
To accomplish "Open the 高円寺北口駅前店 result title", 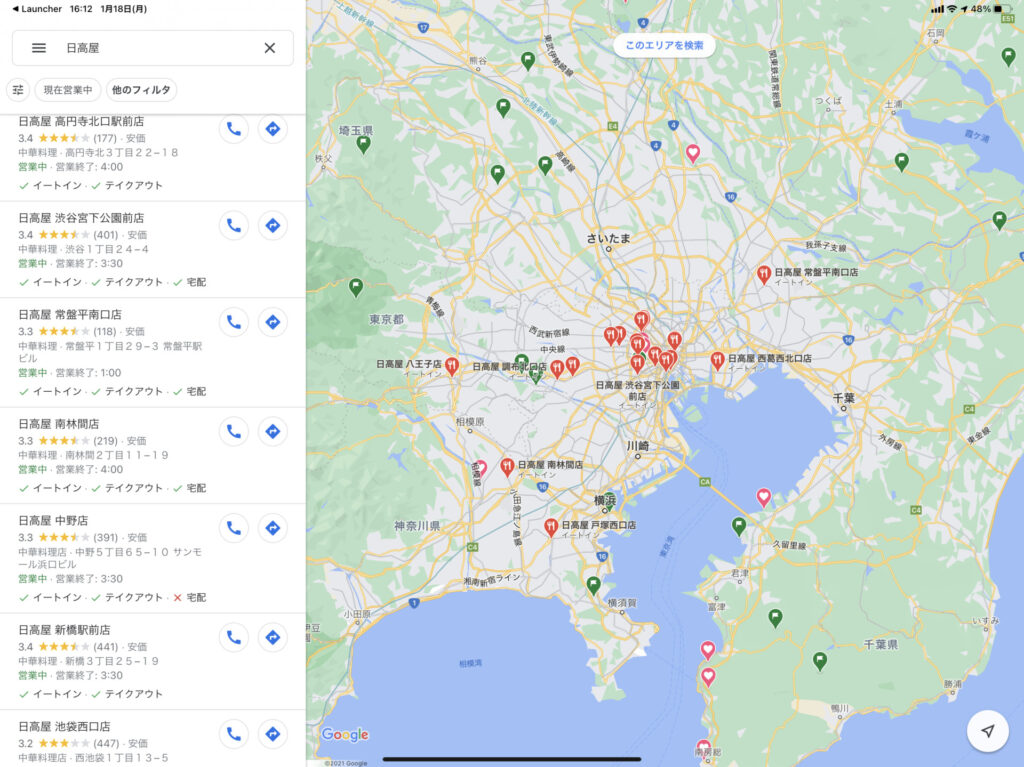I will (81, 122).
